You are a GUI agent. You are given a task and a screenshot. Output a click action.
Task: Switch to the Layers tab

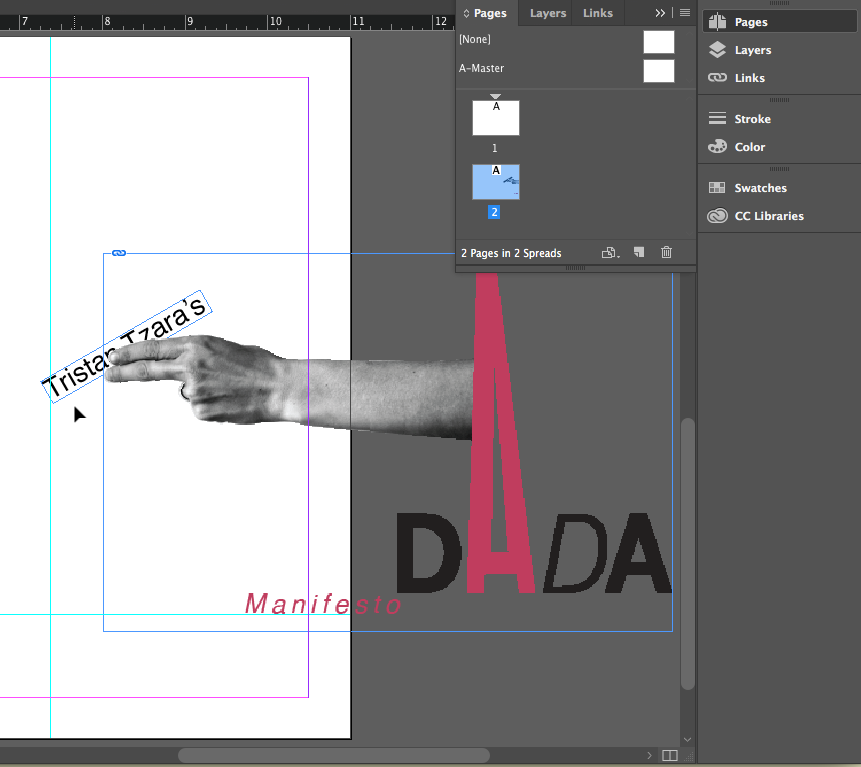click(547, 13)
